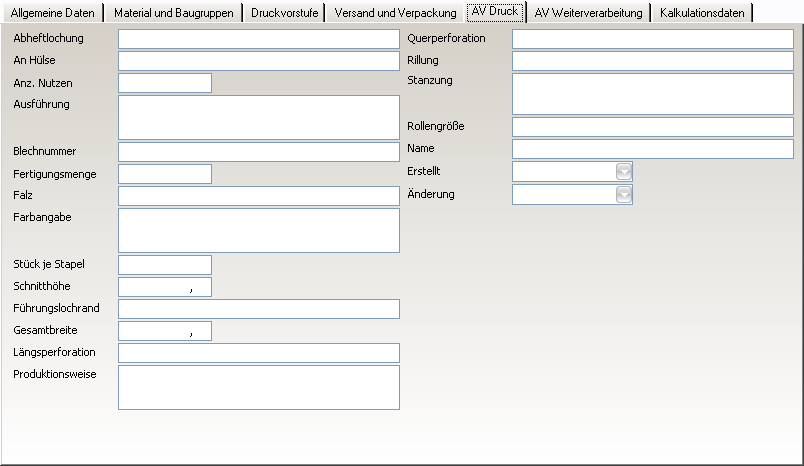
Task: Focus the Stanzung text area
Action: pyautogui.click(x=652, y=94)
